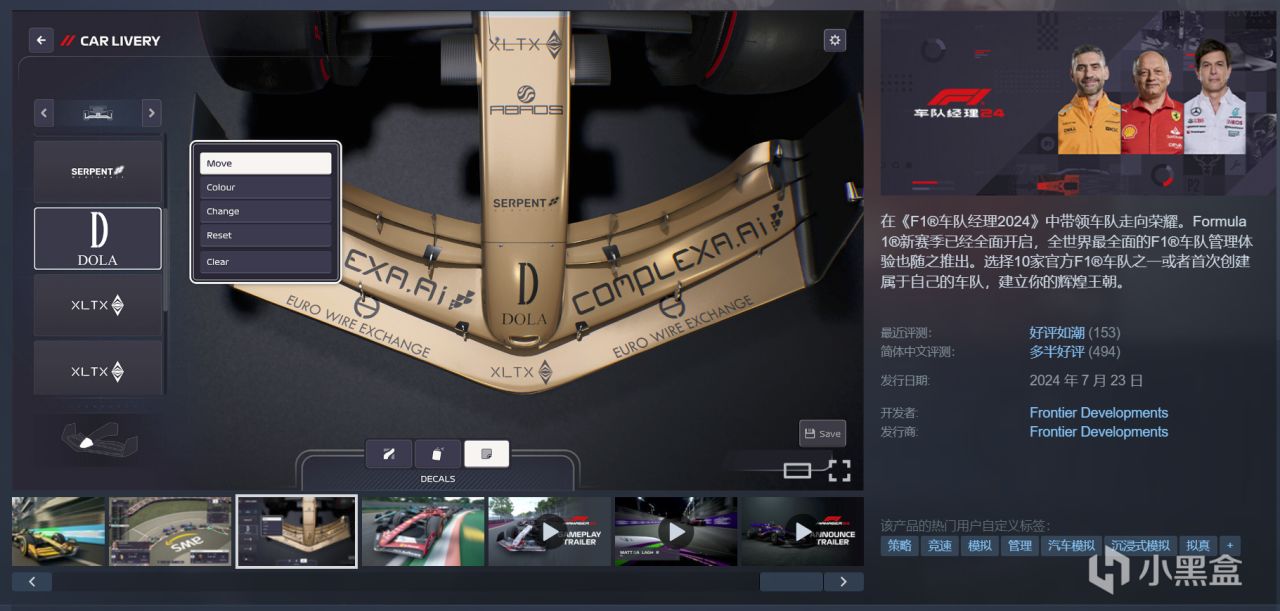
Task: Click the 竞速 tag
Action: pyautogui.click(x=939, y=546)
